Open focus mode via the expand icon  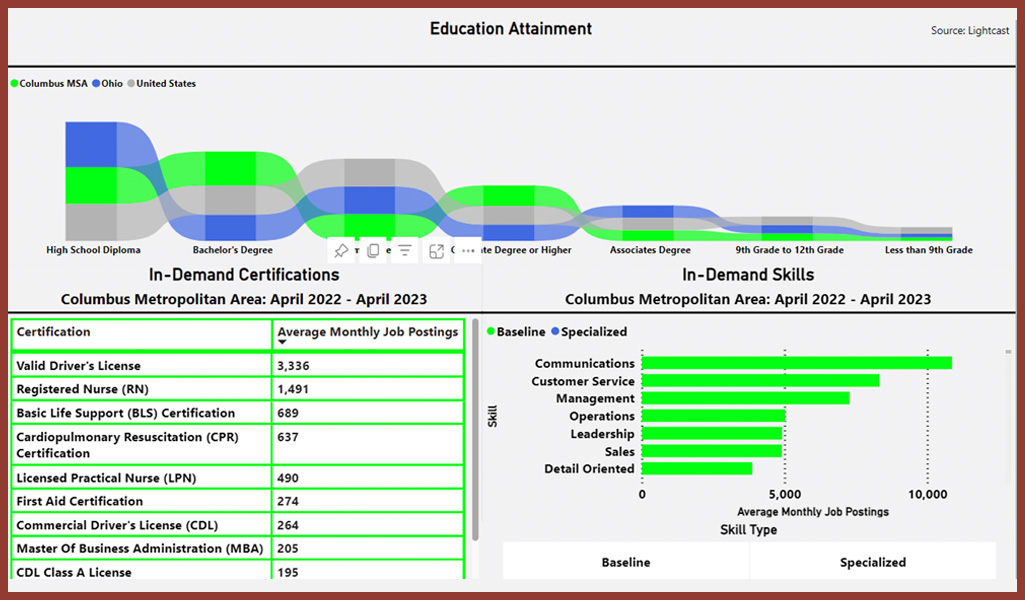click(437, 250)
